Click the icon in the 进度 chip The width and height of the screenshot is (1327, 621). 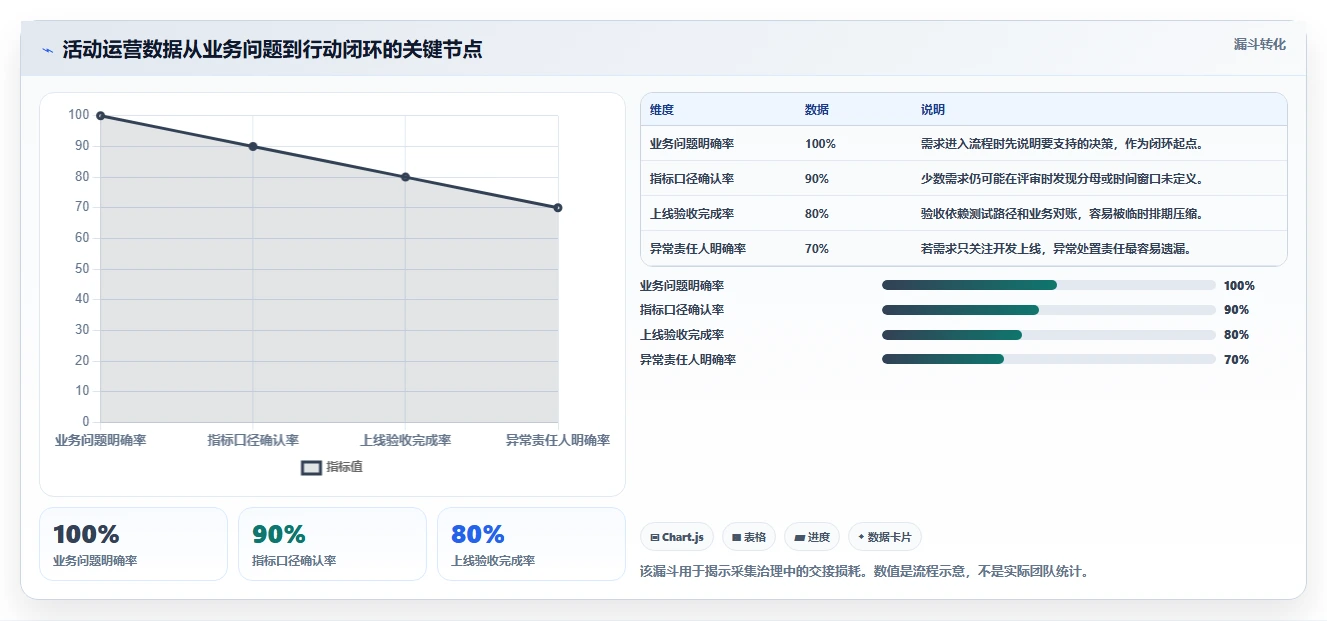(799, 538)
